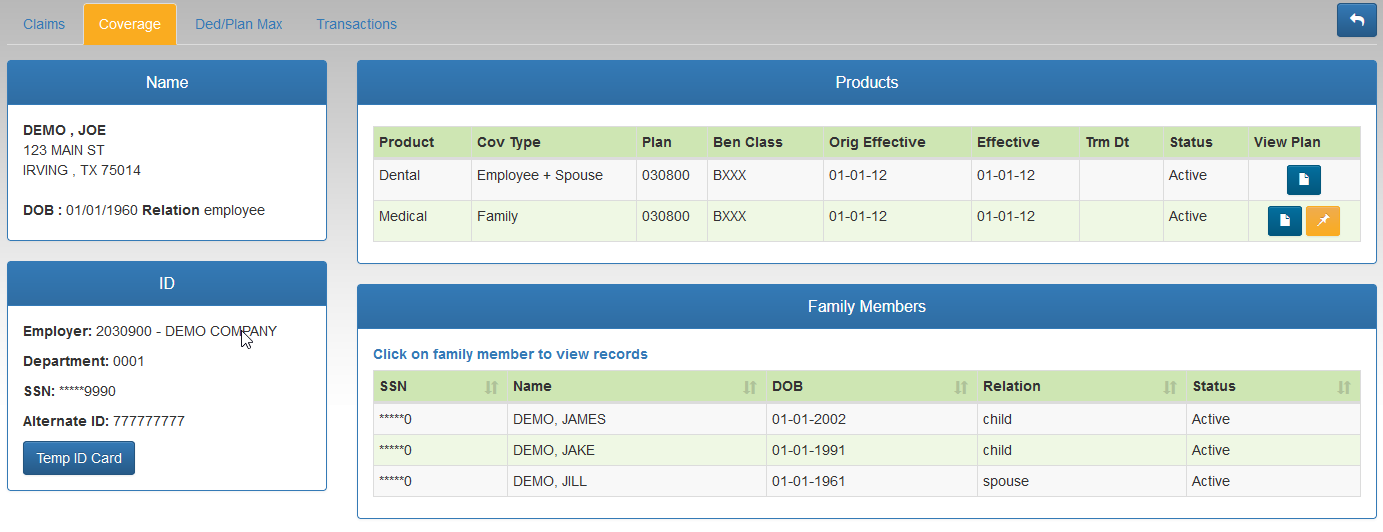This screenshot has height=532, width=1383.
Task: Click the DOB 01-01-1991 cell
Action: click(872, 450)
